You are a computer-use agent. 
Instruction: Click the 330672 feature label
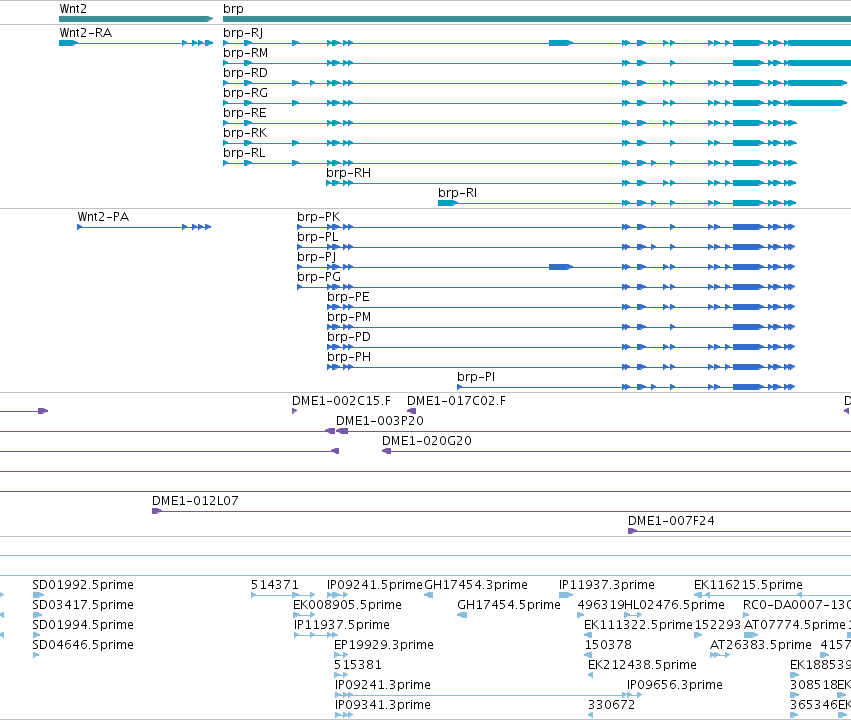click(611, 705)
